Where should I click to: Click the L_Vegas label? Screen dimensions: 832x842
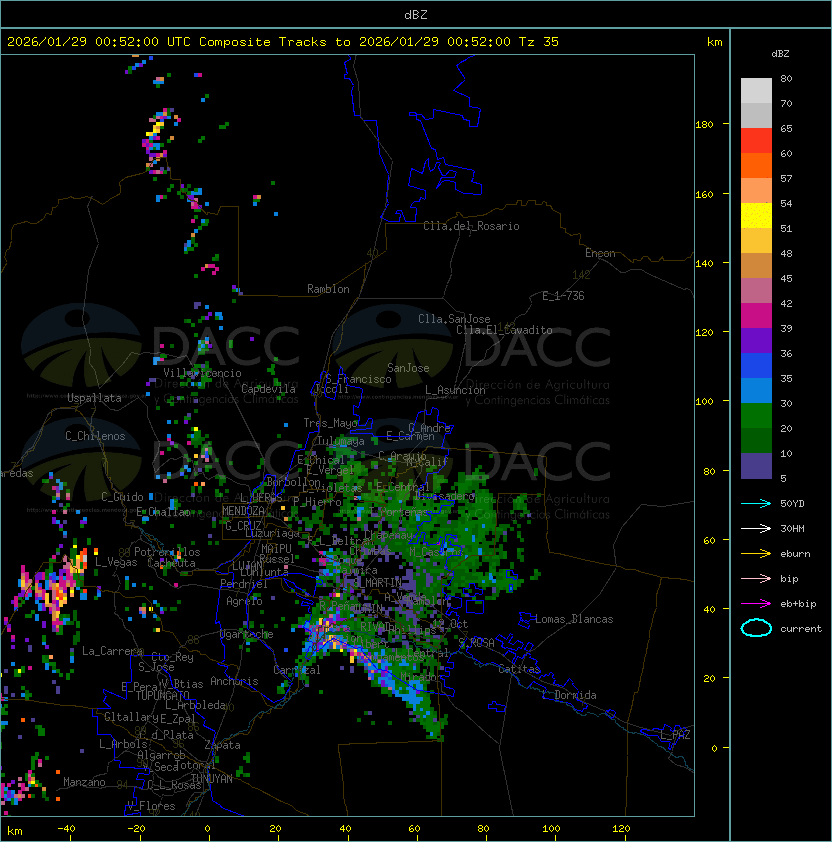click(x=116, y=562)
